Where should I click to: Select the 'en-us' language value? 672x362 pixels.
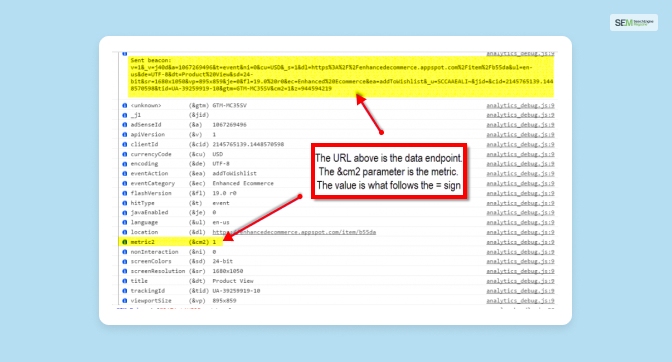221,222
